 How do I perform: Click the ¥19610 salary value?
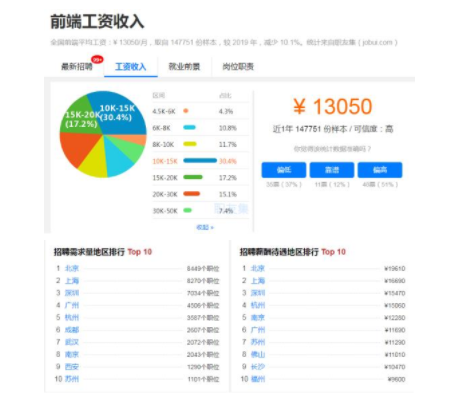pyautogui.click(x=395, y=269)
